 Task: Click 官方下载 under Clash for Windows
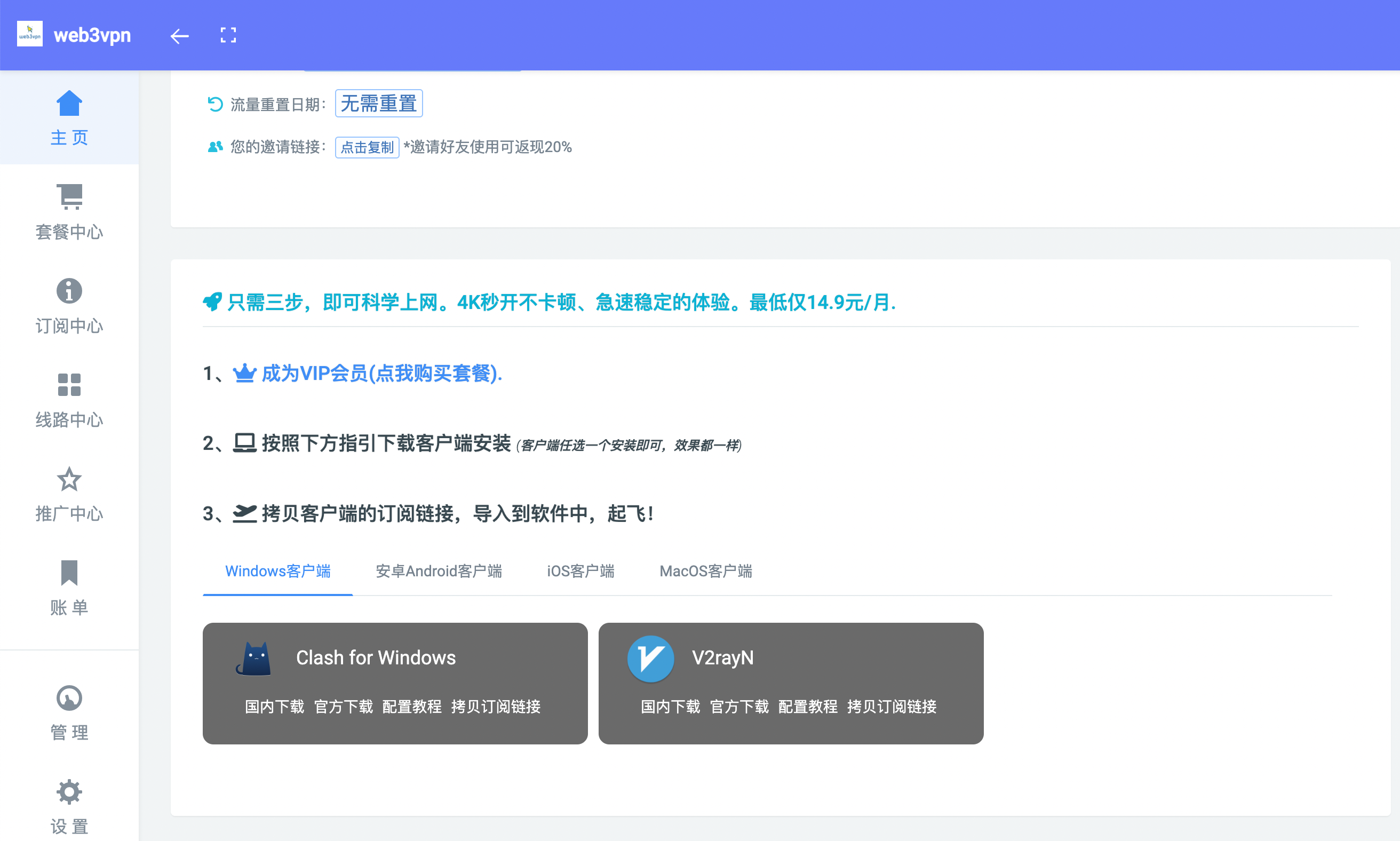(344, 706)
